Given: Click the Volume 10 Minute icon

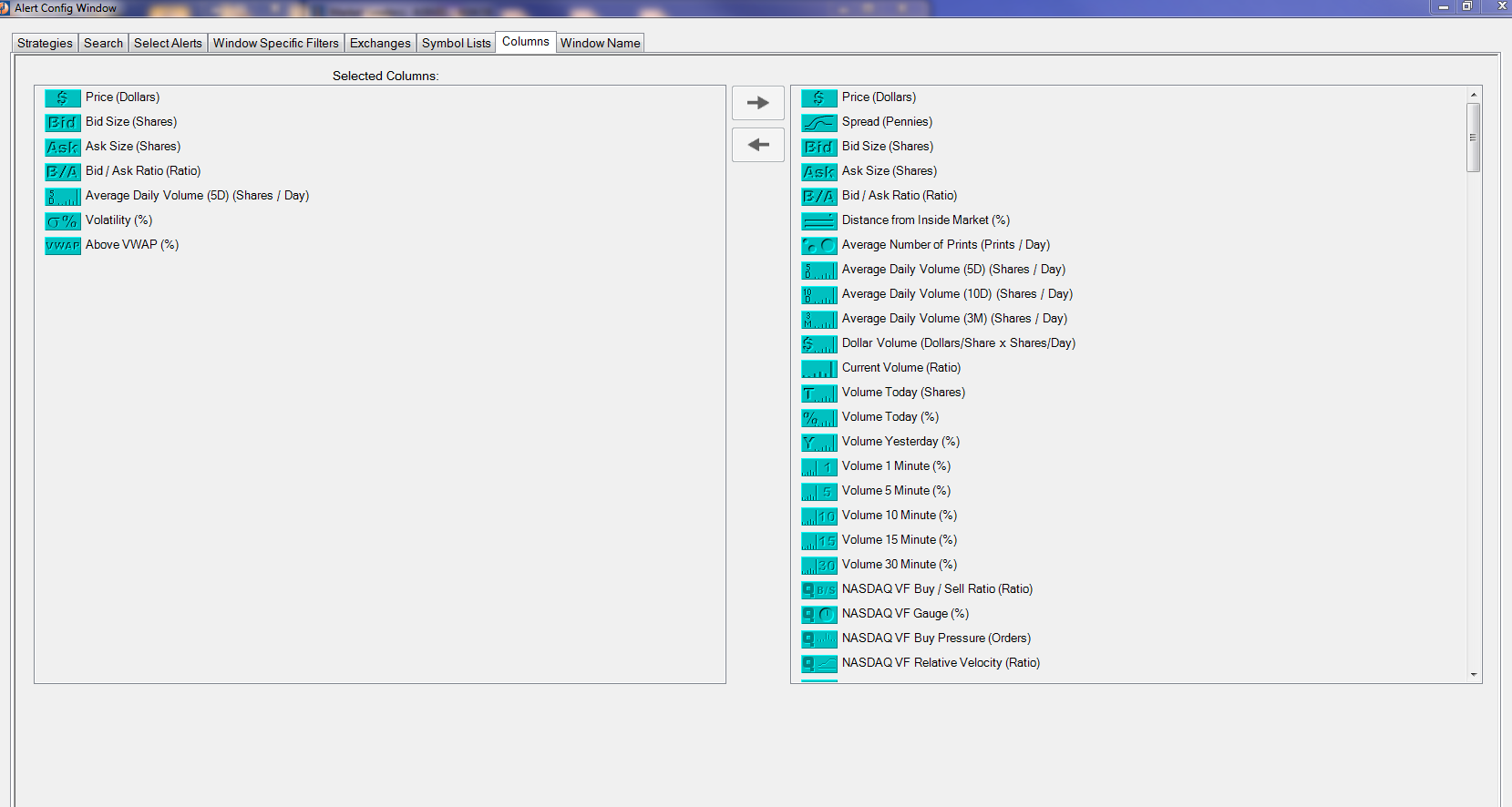Looking at the screenshot, I should 819,516.
